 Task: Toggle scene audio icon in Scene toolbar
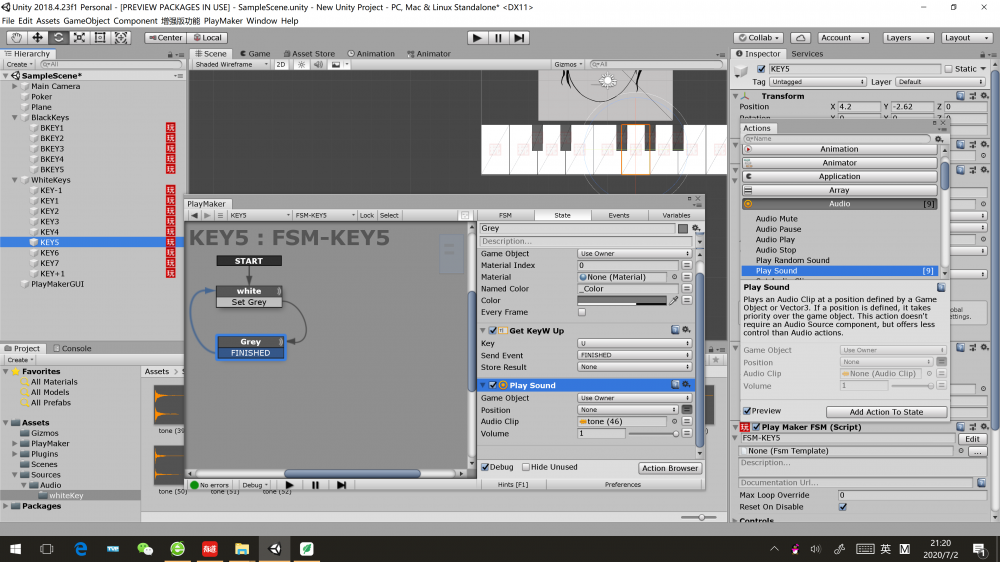(x=318, y=64)
